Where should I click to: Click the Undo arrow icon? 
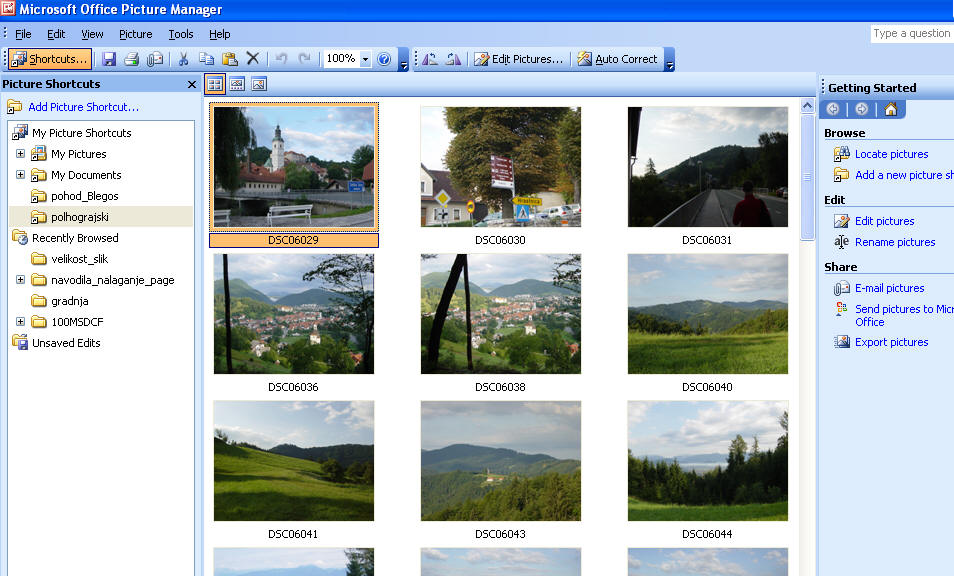(x=281, y=59)
